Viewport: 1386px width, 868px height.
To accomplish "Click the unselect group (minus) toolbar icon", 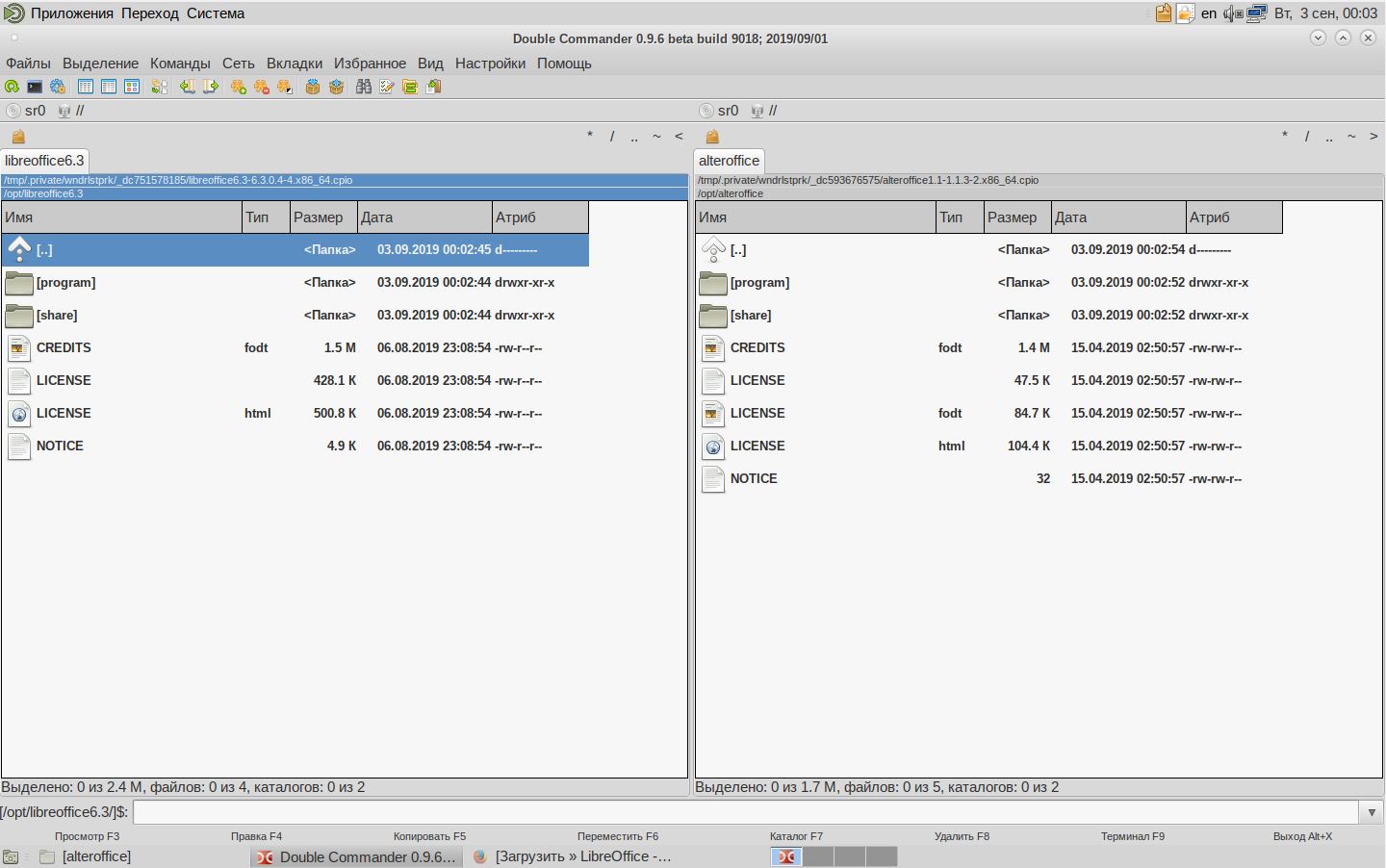I will (262, 87).
